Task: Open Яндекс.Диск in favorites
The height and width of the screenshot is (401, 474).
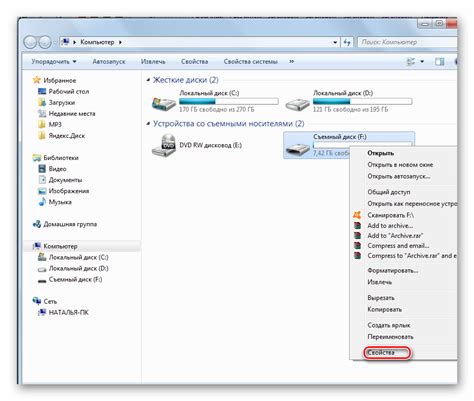Action: (61, 135)
